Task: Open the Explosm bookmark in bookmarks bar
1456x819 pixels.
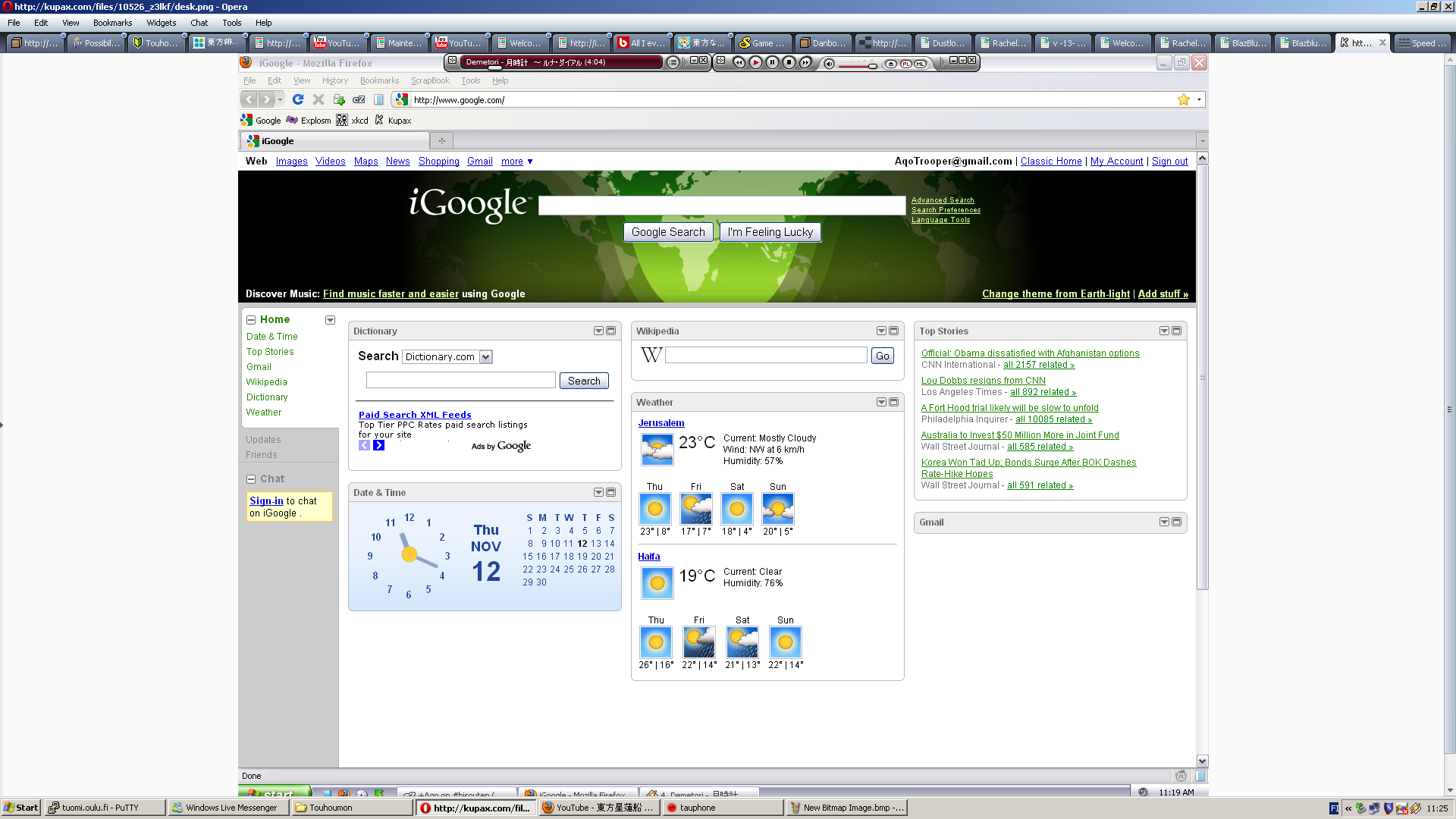Action: tap(309, 121)
